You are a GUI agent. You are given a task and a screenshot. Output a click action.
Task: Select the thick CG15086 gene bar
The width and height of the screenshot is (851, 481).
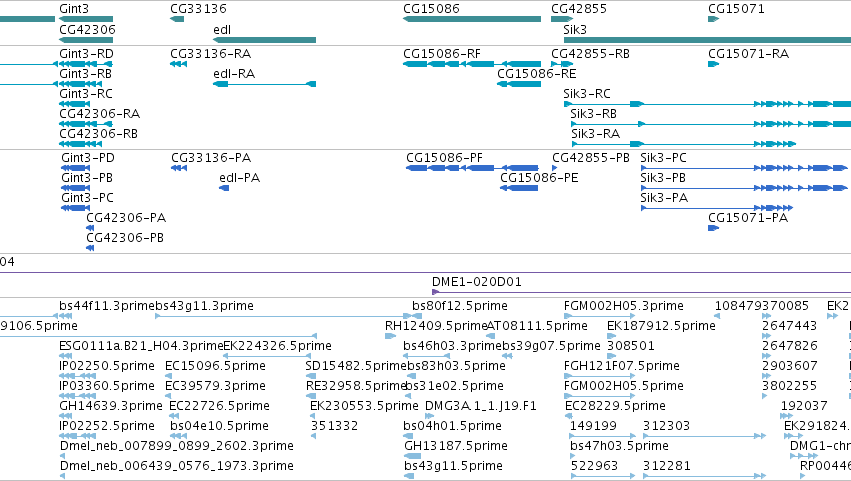coord(472,19)
